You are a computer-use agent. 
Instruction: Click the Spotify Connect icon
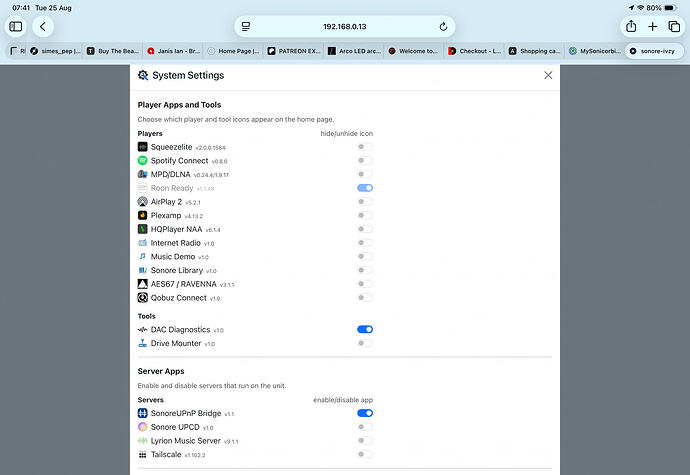tap(143, 160)
